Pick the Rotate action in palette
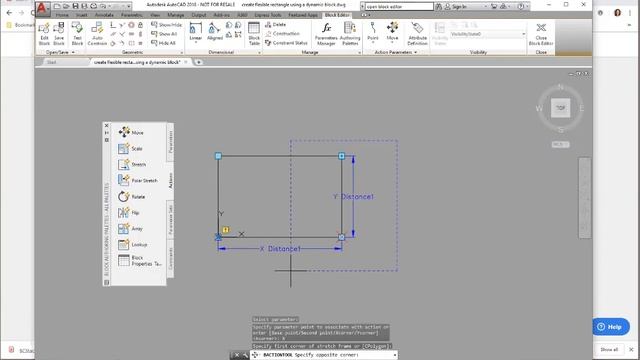This screenshot has height=360, width=640. [131, 196]
